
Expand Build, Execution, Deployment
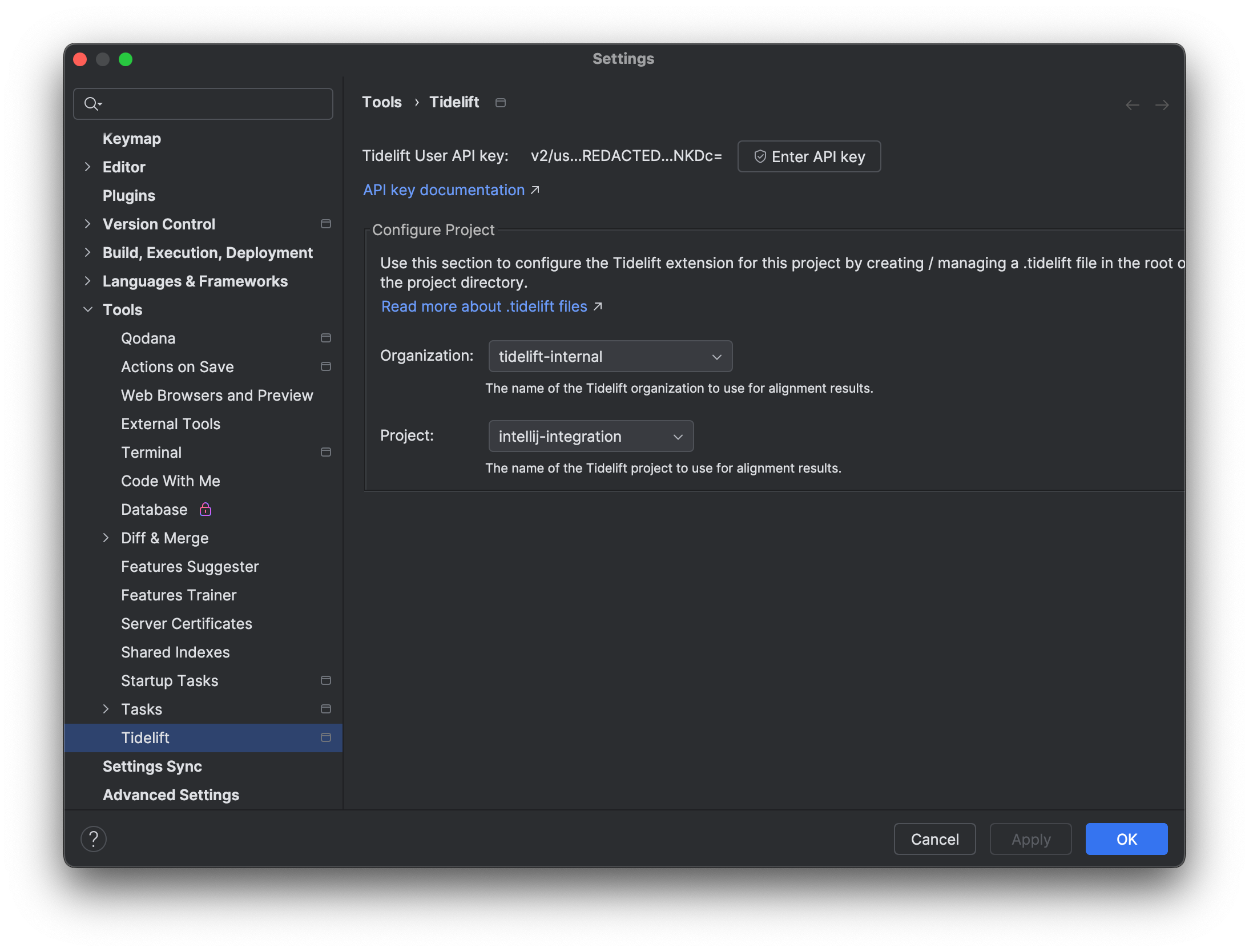coord(87,252)
